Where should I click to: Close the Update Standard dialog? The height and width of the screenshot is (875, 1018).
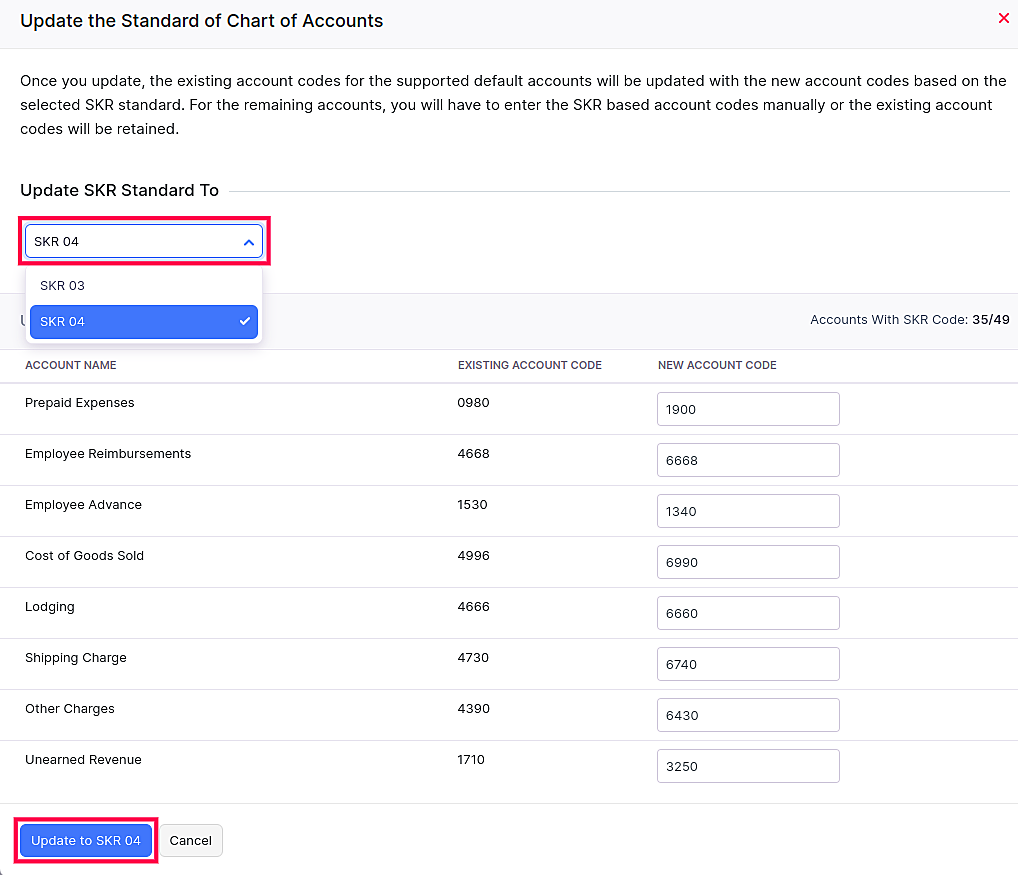click(1003, 18)
